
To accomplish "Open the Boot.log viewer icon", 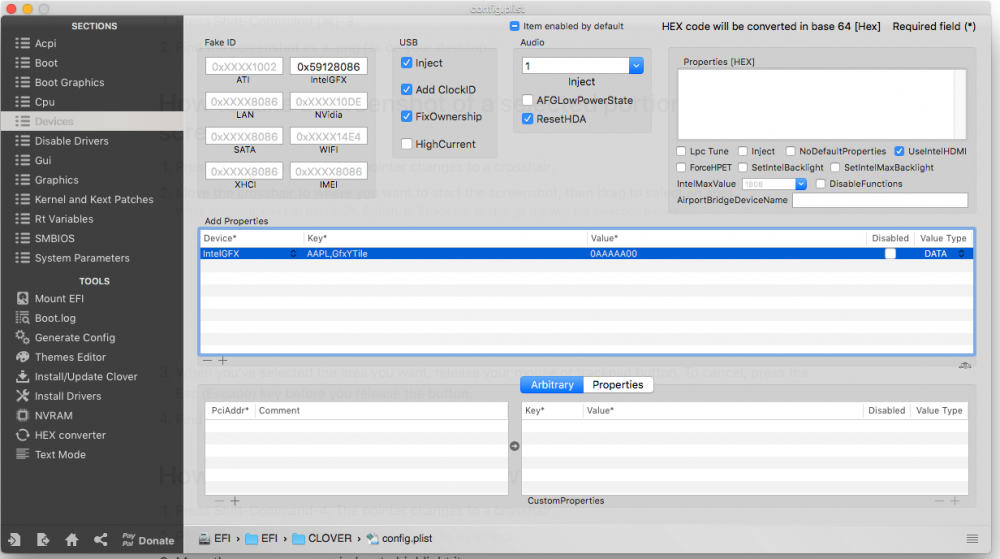I will click(22, 317).
